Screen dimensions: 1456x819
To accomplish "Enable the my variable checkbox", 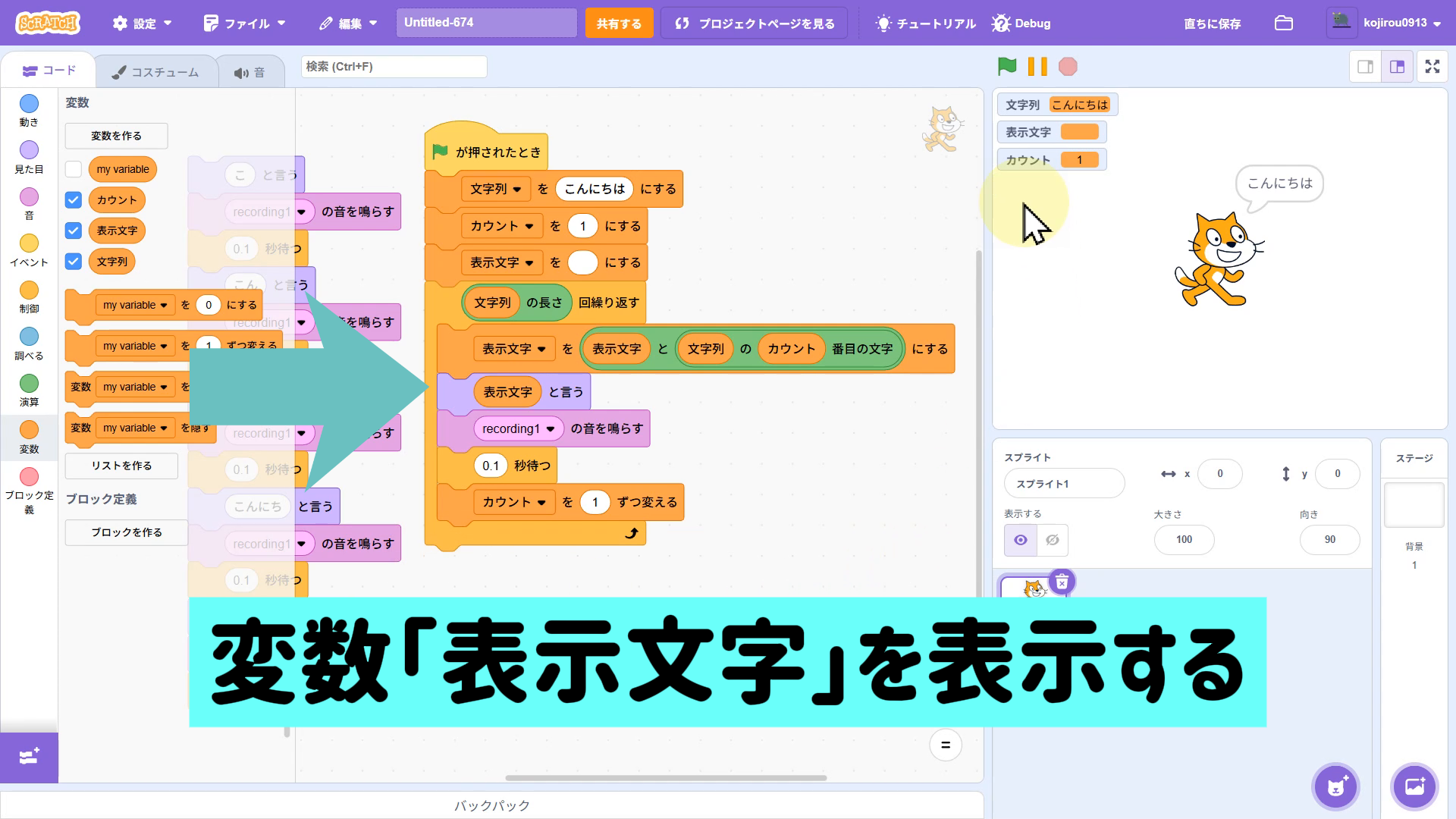I will tap(74, 169).
